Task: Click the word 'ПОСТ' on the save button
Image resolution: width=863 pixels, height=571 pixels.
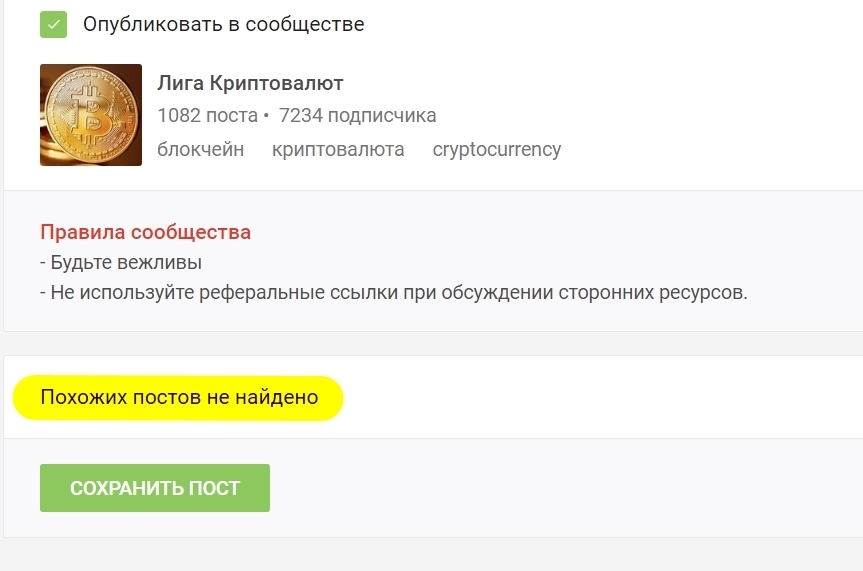Action: tap(214, 488)
